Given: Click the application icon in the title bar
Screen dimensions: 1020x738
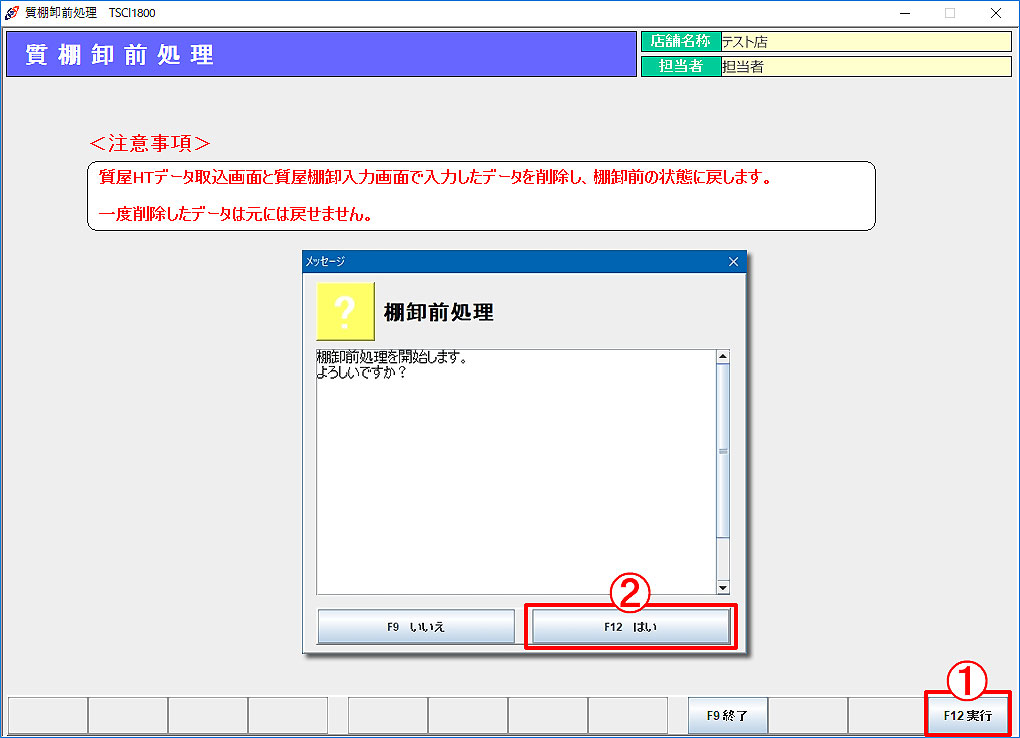Looking at the screenshot, I should (x=10, y=13).
